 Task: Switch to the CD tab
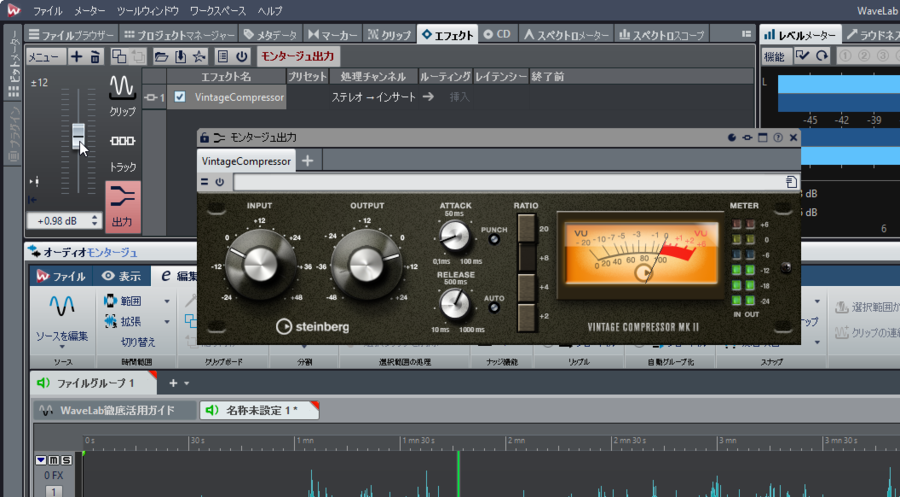coord(497,34)
